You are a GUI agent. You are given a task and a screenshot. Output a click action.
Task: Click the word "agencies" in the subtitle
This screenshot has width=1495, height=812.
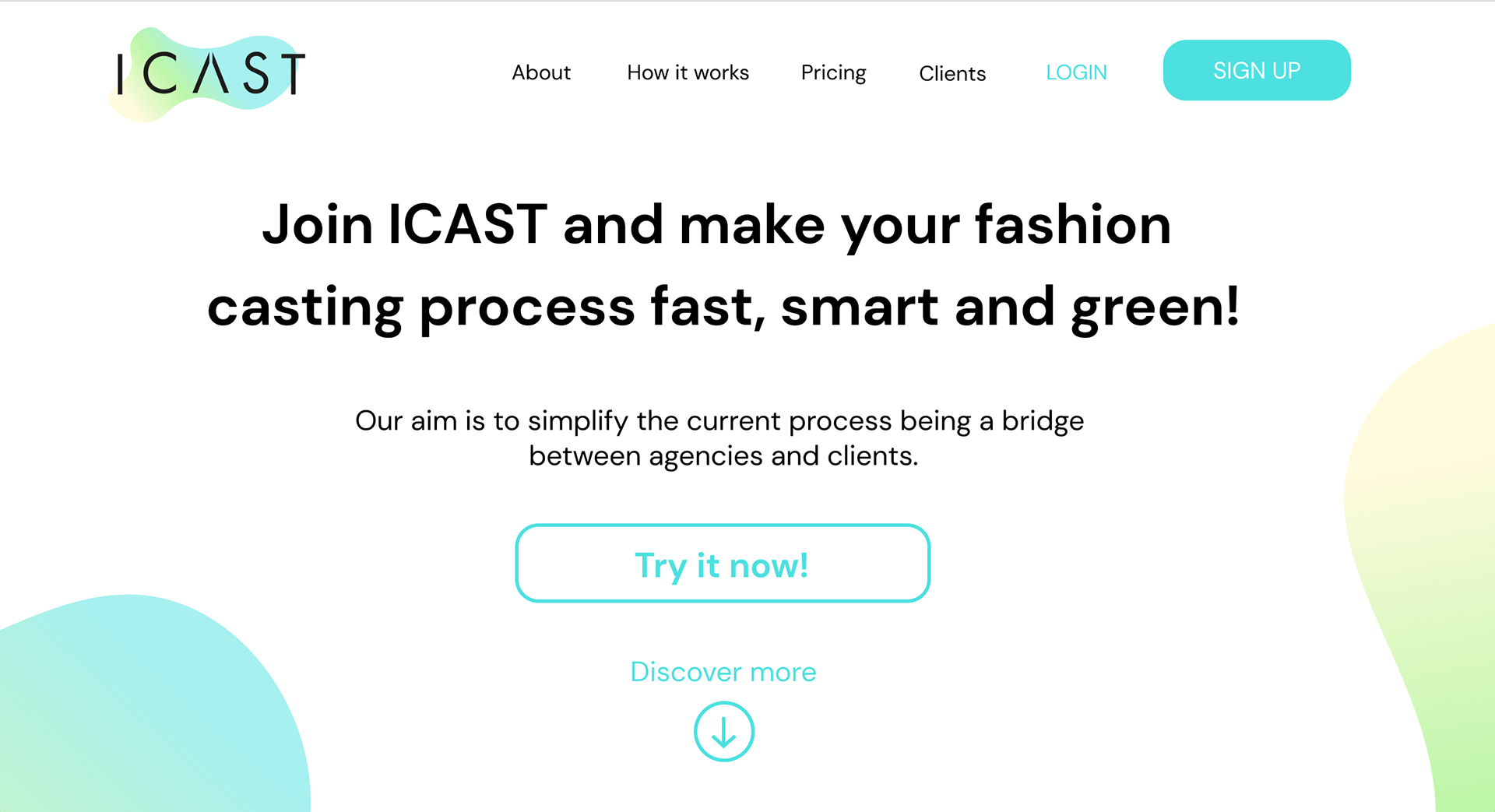705,457
